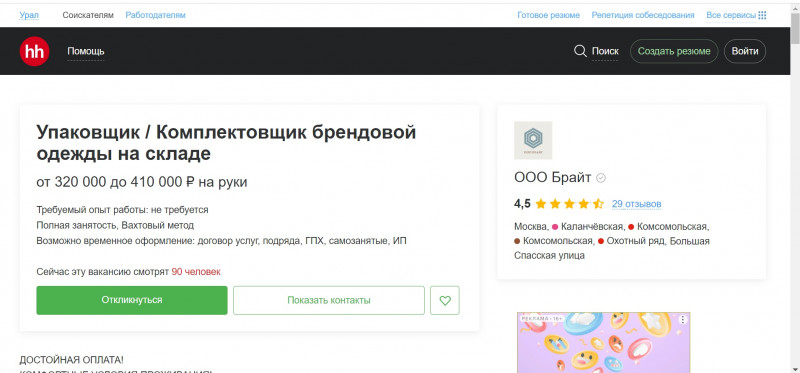The width and height of the screenshot is (800, 373).
Task: Open the ad options three-dot menu
Action: 683,319
